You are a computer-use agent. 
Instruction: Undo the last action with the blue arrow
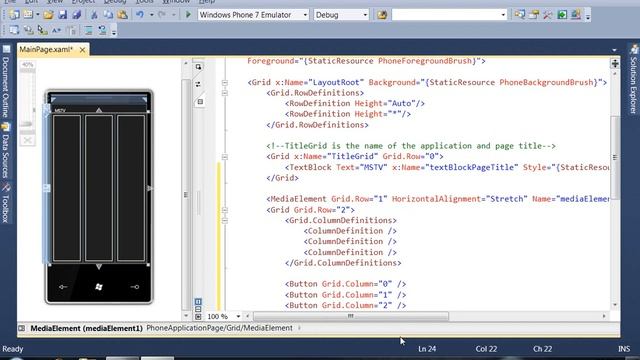(x=140, y=15)
